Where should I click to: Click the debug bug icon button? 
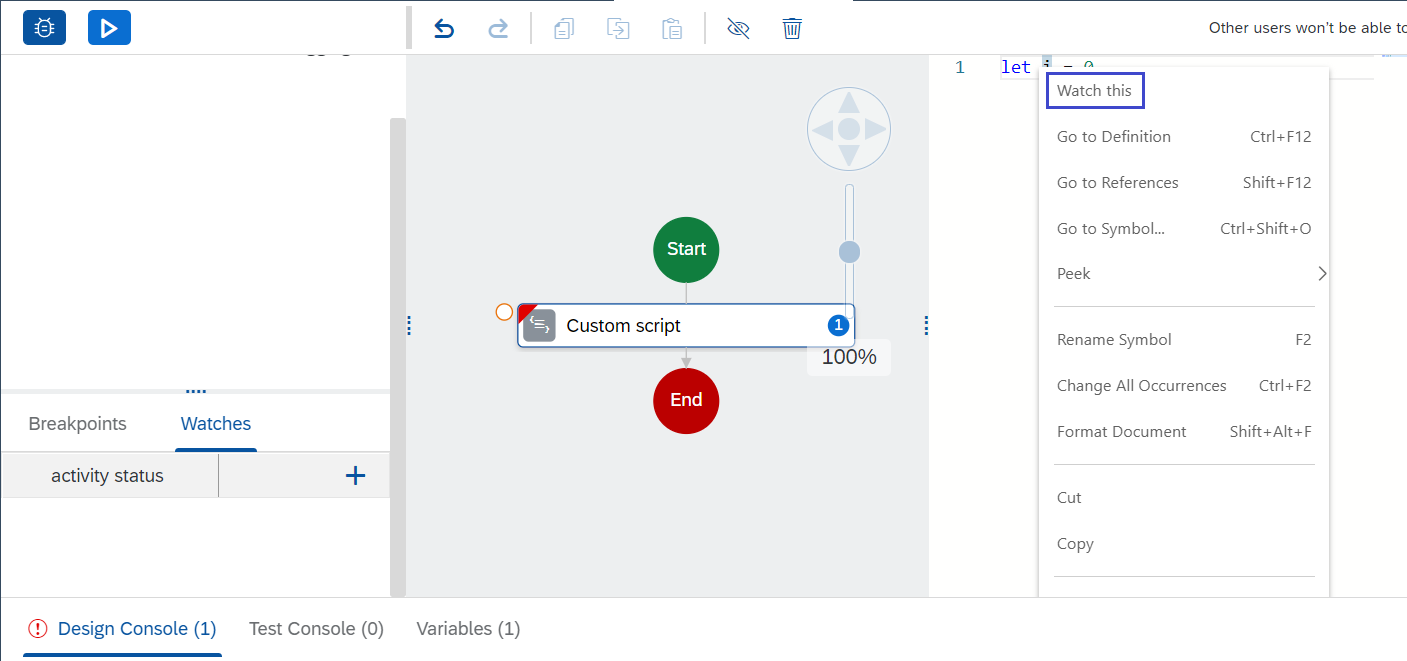pos(44,28)
